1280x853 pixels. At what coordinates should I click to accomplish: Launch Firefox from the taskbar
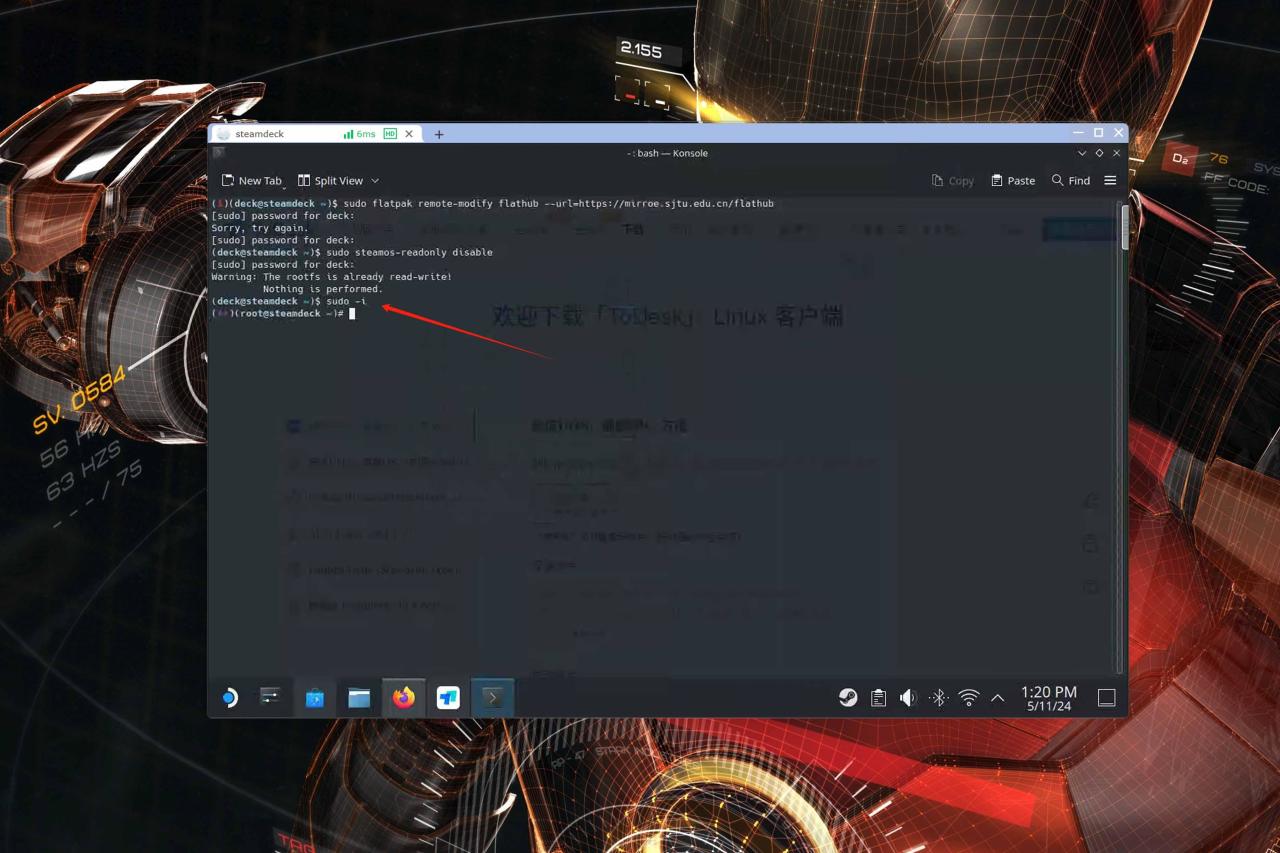pos(404,697)
